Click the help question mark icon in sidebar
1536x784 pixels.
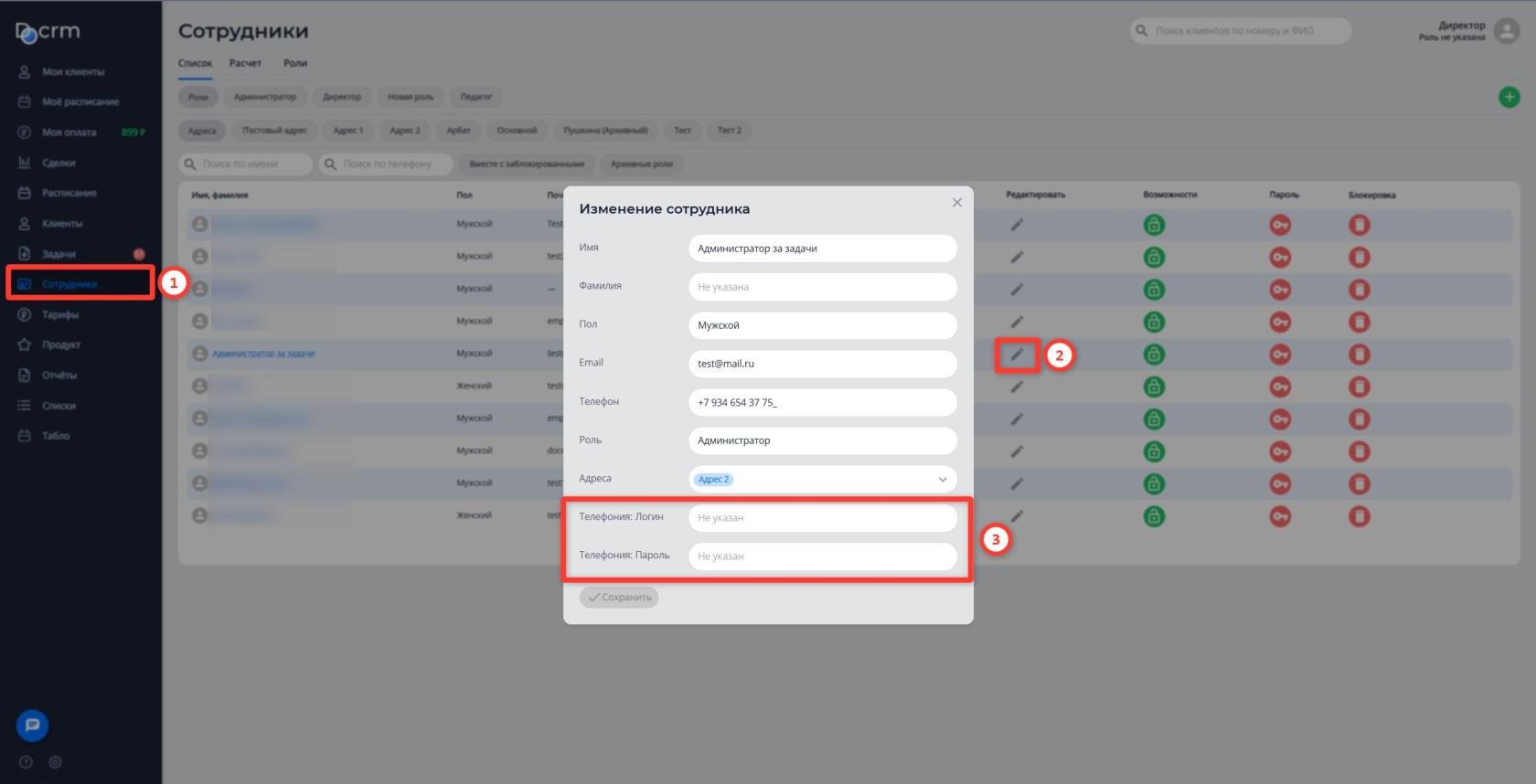coord(26,762)
